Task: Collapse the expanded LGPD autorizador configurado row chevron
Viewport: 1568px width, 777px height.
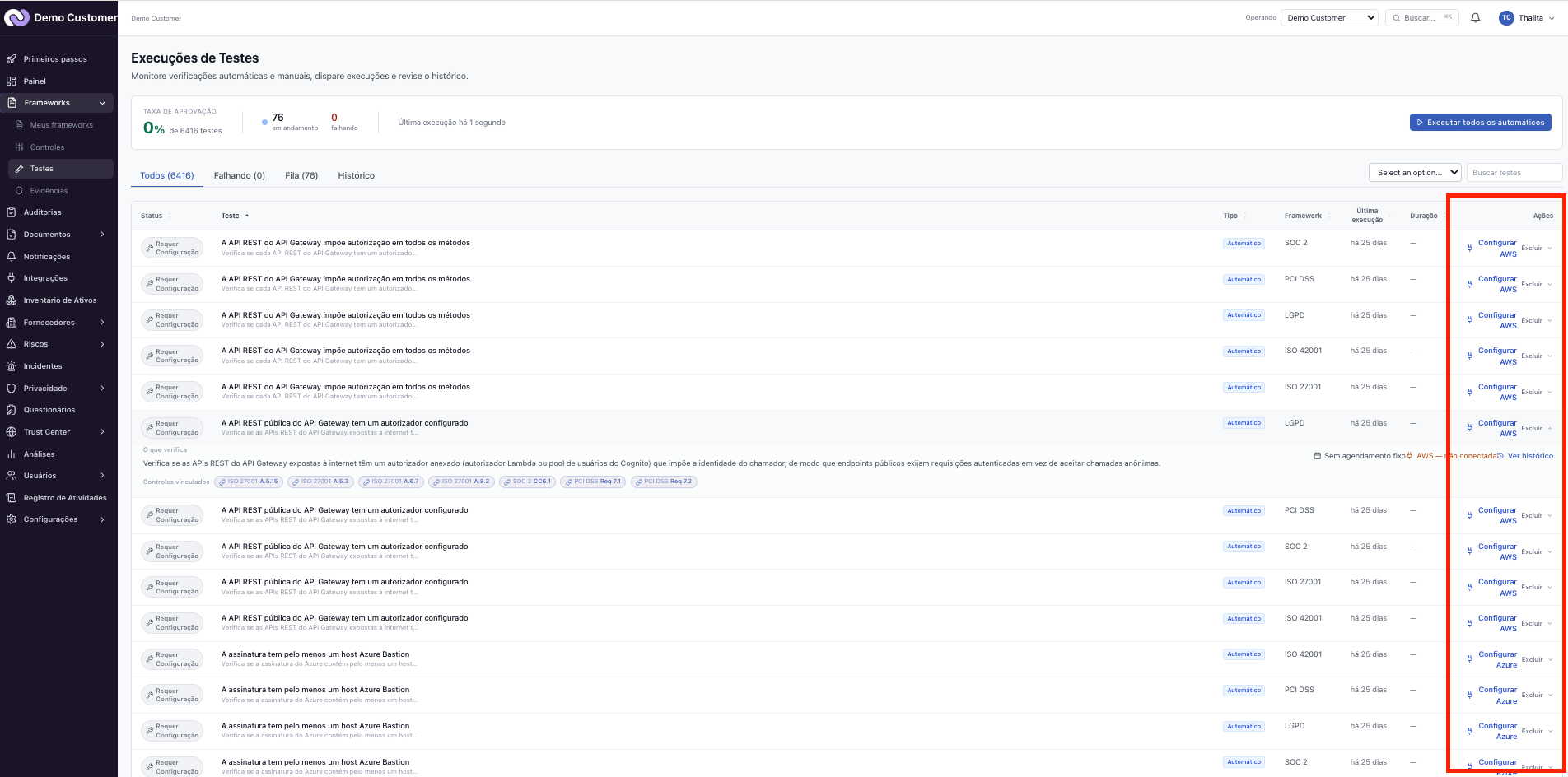Action: tap(1550, 429)
